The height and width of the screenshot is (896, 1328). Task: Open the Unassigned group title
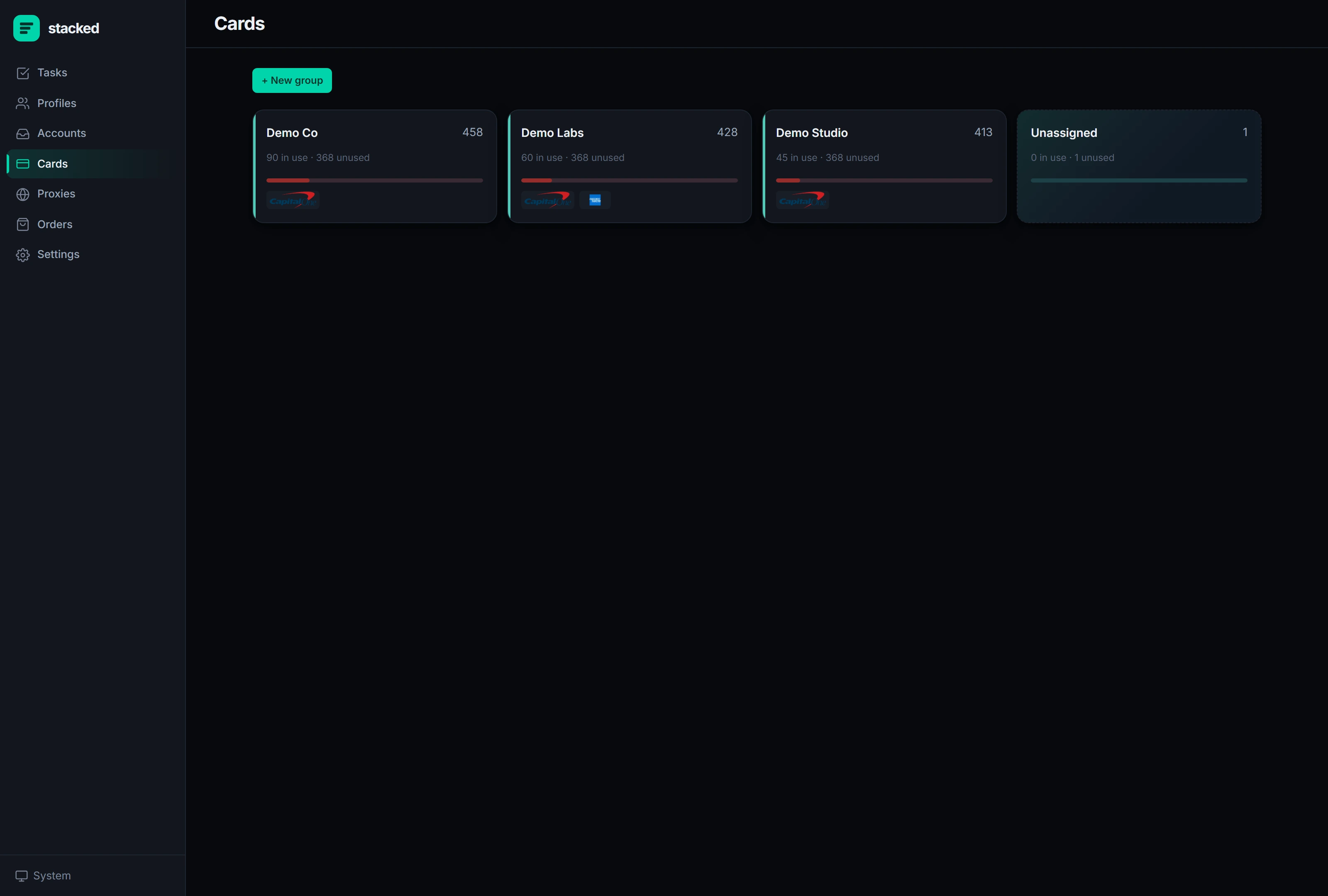coord(1063,132)
